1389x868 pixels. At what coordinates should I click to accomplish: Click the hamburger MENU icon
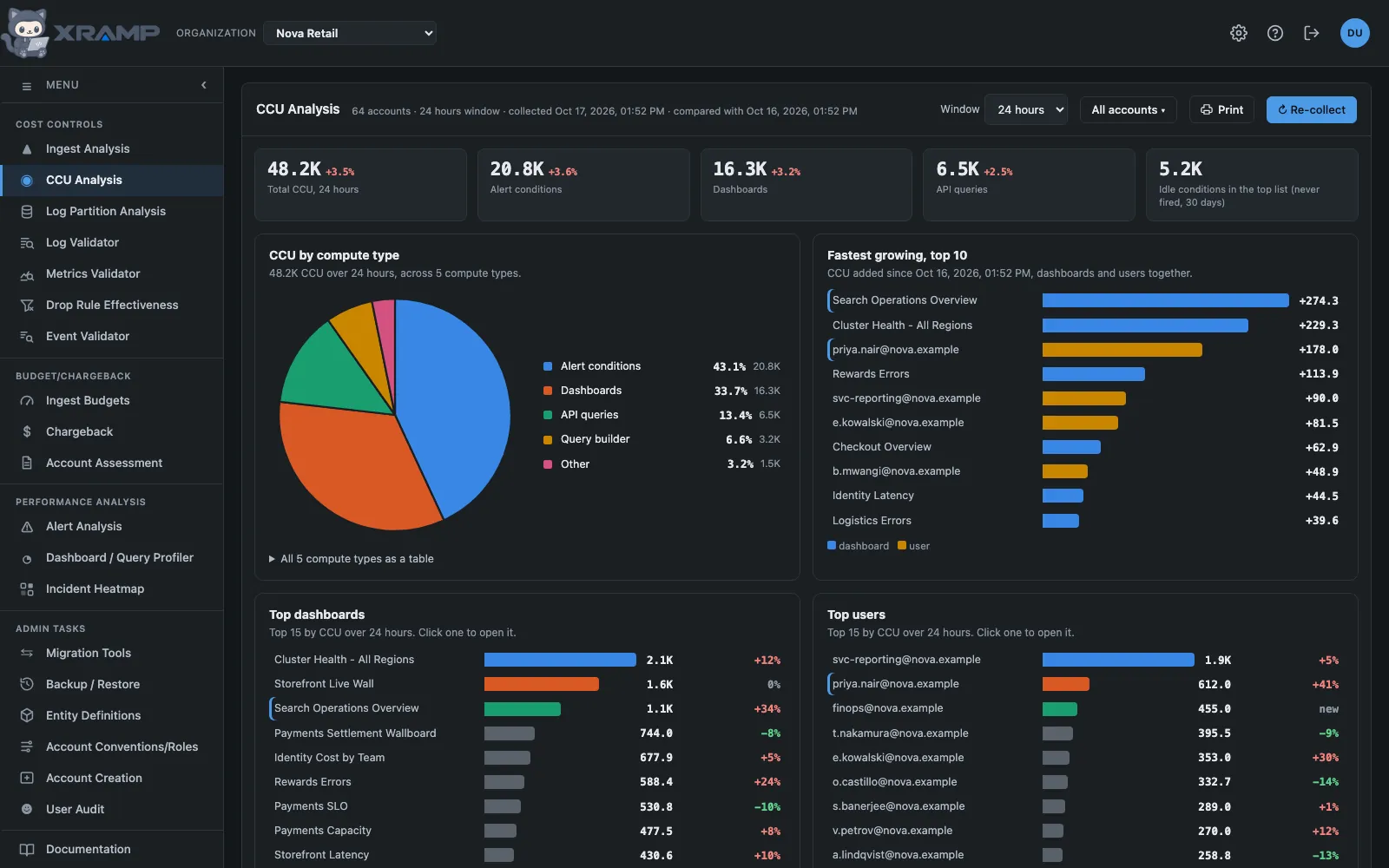pyautogui.click(x=27, y=86)
